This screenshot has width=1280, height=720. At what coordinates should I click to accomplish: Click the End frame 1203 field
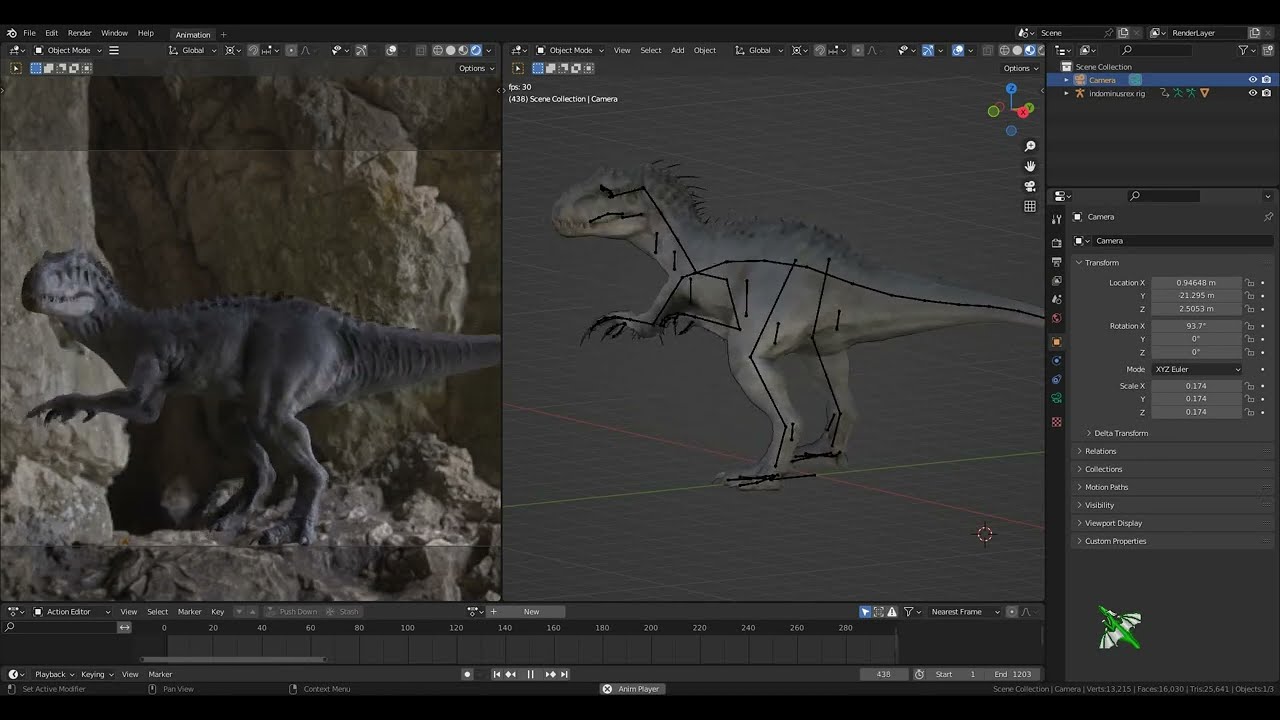point(1014,675)
